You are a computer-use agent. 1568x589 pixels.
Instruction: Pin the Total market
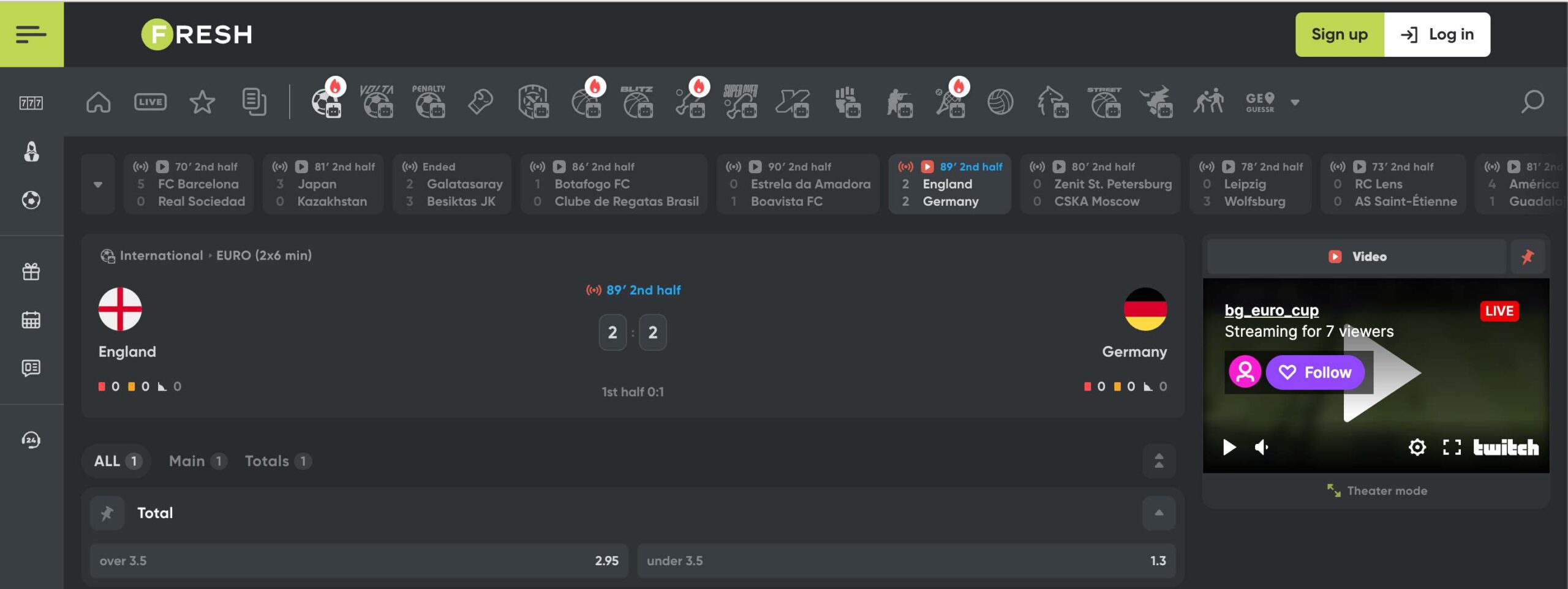(x=107, y=513)
